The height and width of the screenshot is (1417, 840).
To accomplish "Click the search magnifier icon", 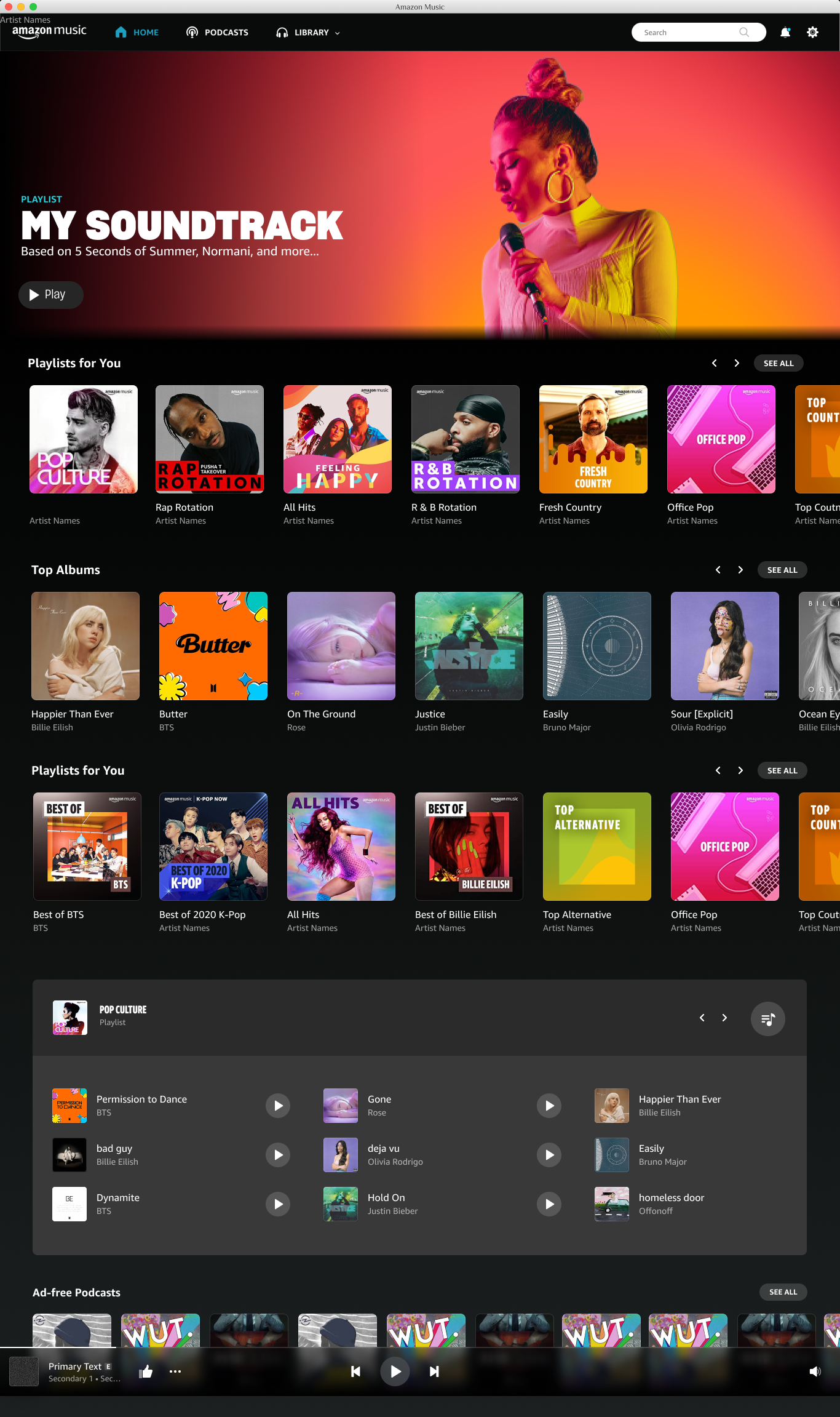I will 744,33.
